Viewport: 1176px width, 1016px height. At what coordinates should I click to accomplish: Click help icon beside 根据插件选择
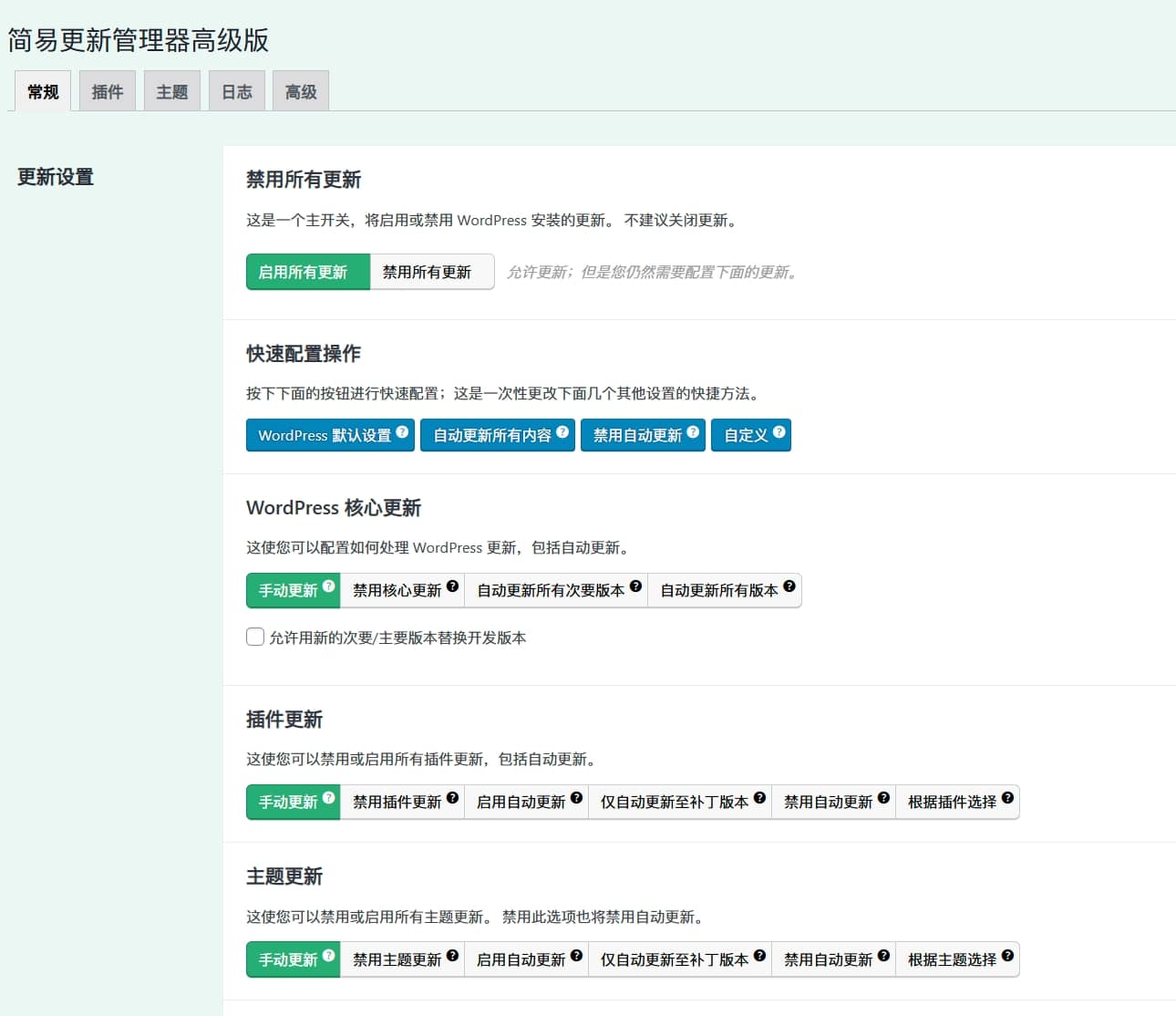point(1007,798)
